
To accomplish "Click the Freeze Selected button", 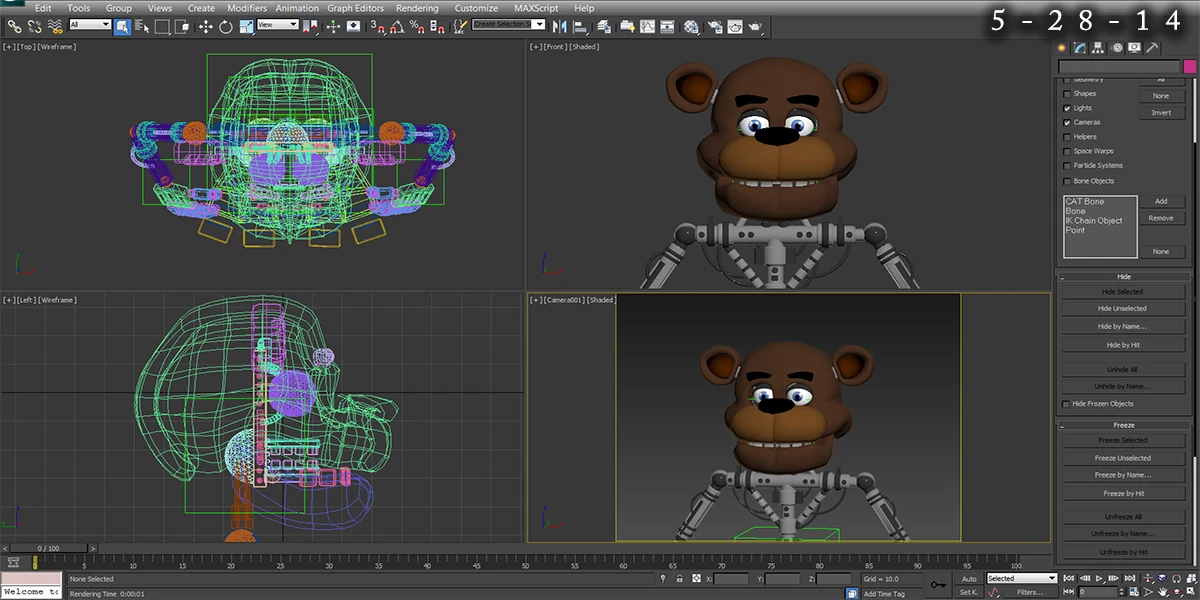I will pyautogui.click(x=1123, y=440).
